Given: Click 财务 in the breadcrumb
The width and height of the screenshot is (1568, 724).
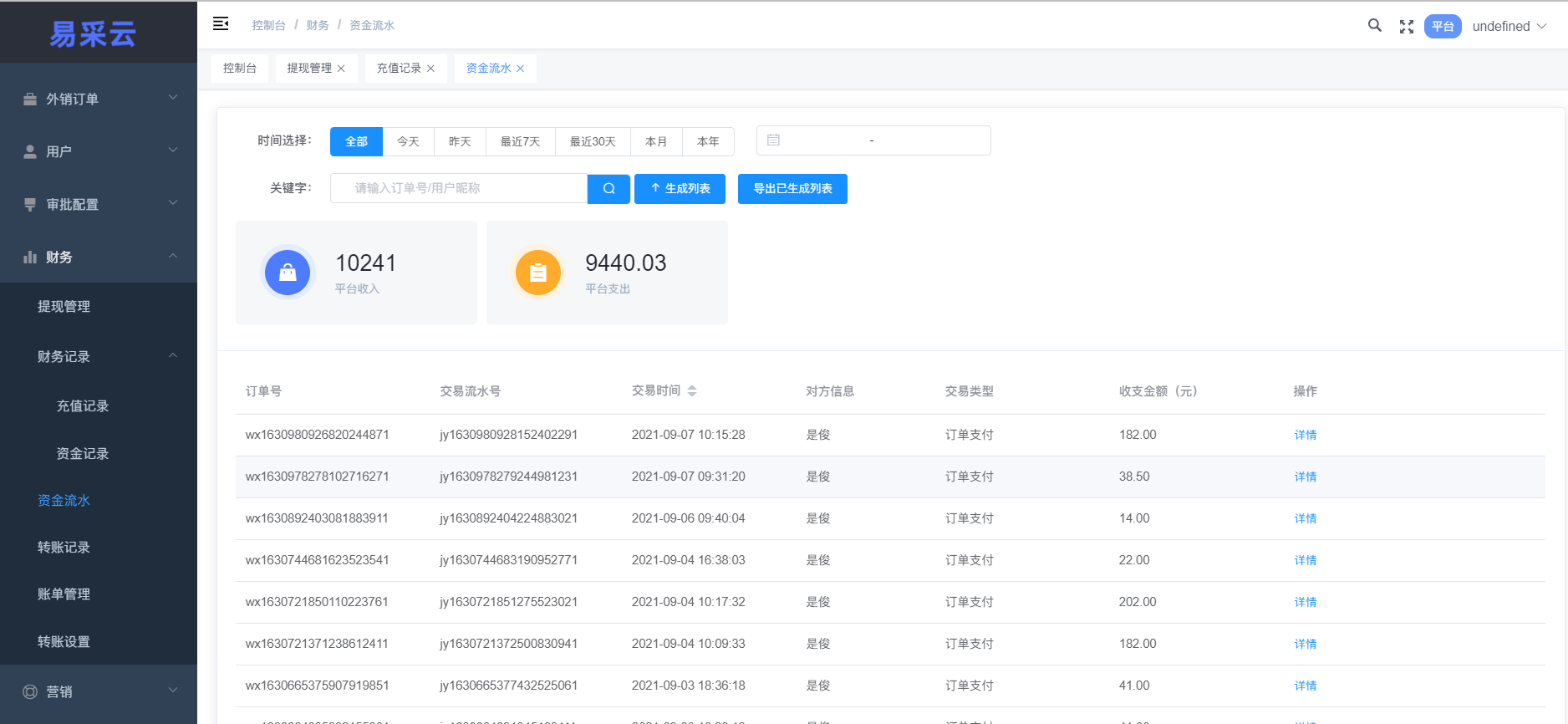Looking at the screenshot, I should point(318,26).
